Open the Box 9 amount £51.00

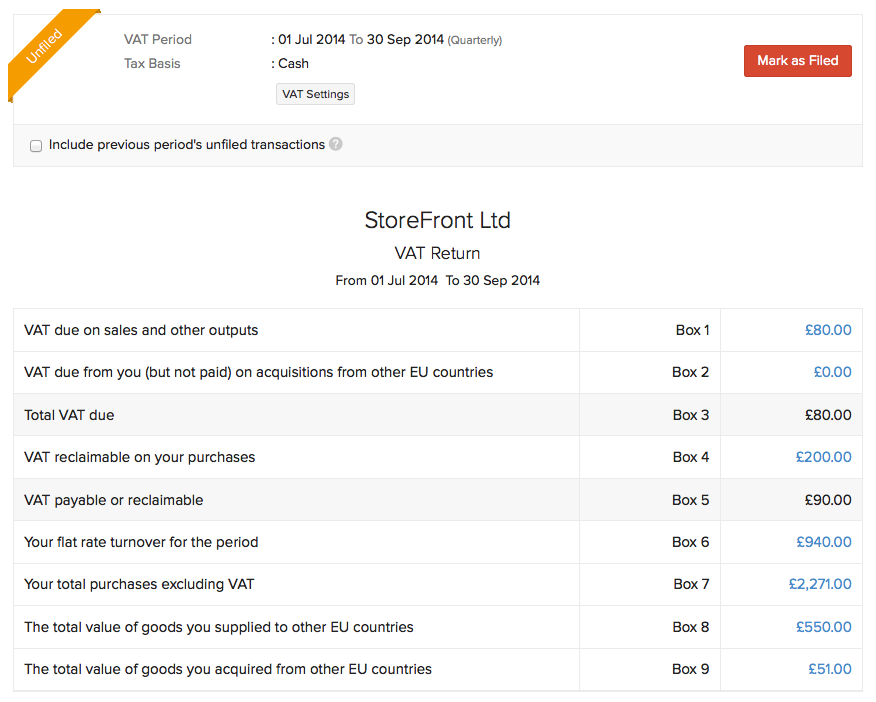[x=828, y=669]
